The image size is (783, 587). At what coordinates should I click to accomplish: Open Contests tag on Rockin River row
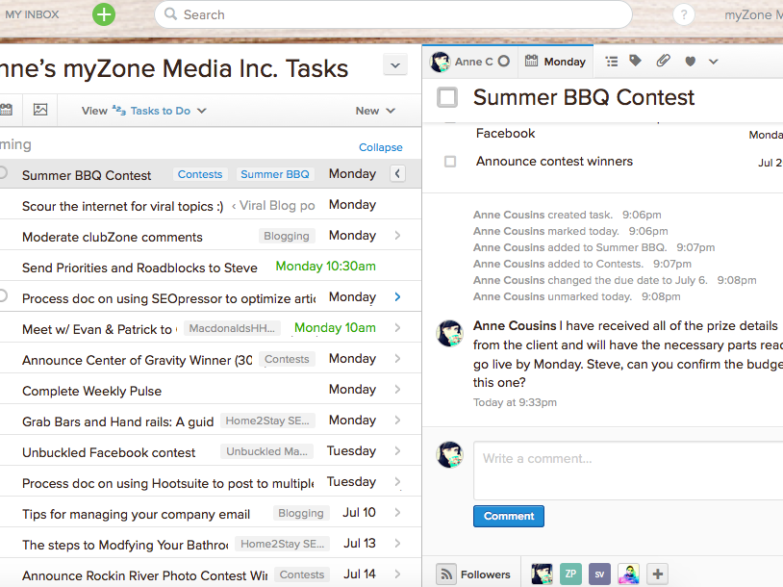click(x=302, y=575)
